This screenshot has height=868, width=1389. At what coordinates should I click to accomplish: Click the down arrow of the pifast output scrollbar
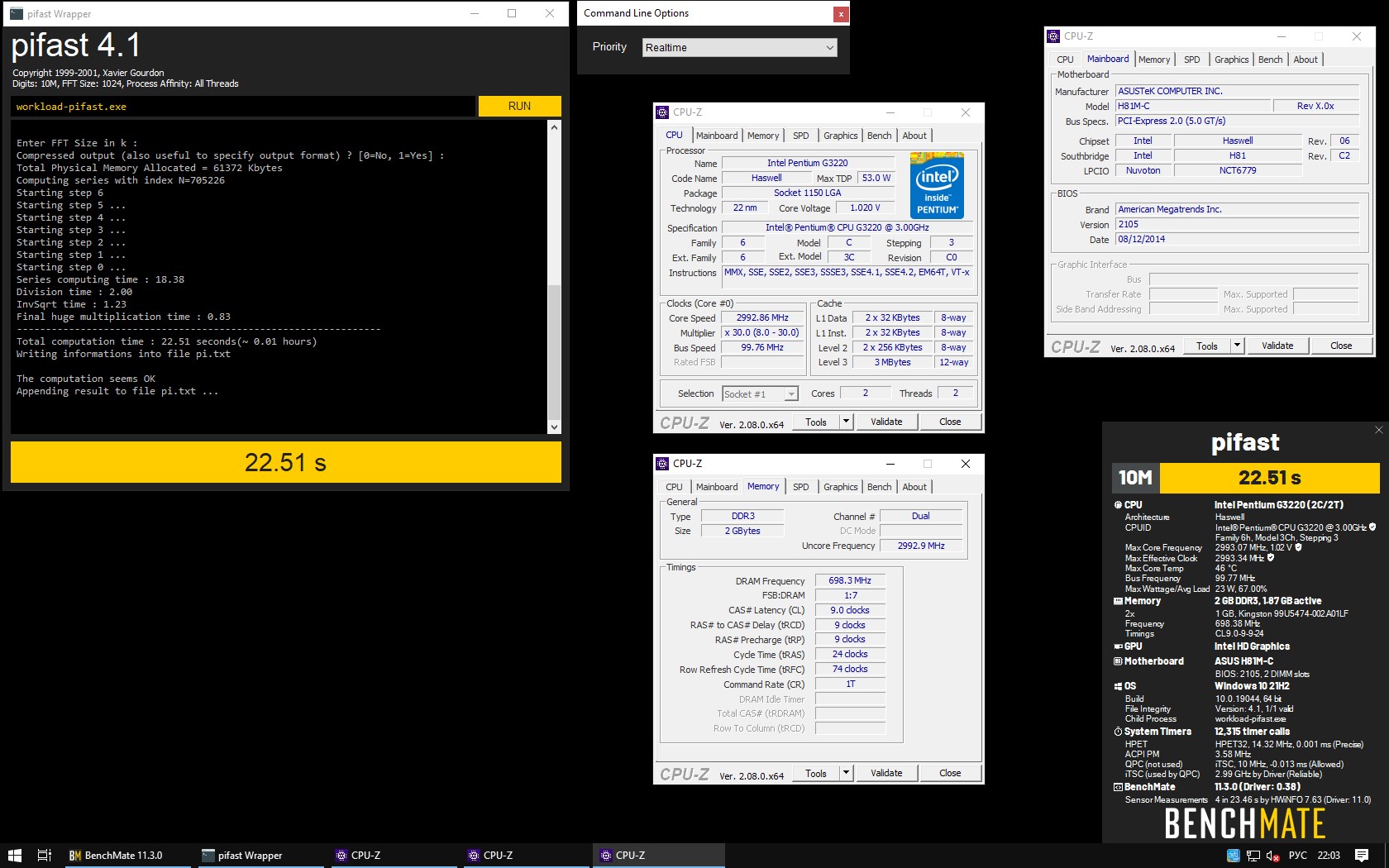554,427
